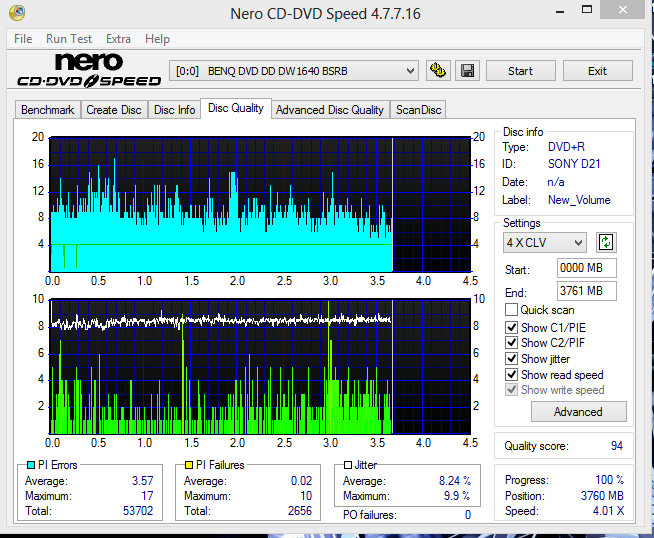This screenshot has width=654, height=538.
Task: Click the Exit button
Action: pyautogui.click(x=597, y=71)
